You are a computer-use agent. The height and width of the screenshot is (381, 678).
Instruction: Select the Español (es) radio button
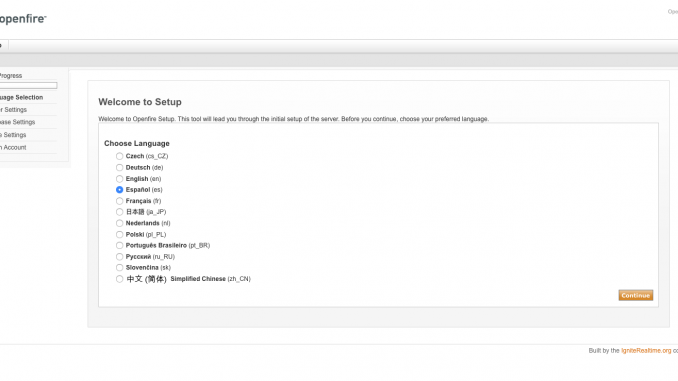[119, 190]
